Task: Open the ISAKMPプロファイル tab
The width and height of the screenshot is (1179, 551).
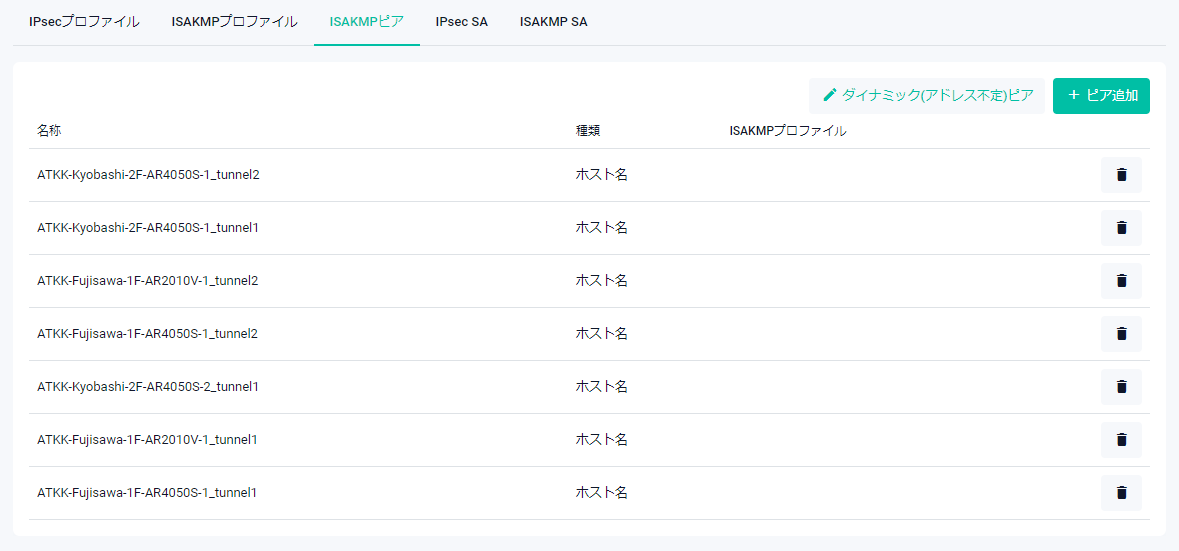Action: tap(234, 22)
